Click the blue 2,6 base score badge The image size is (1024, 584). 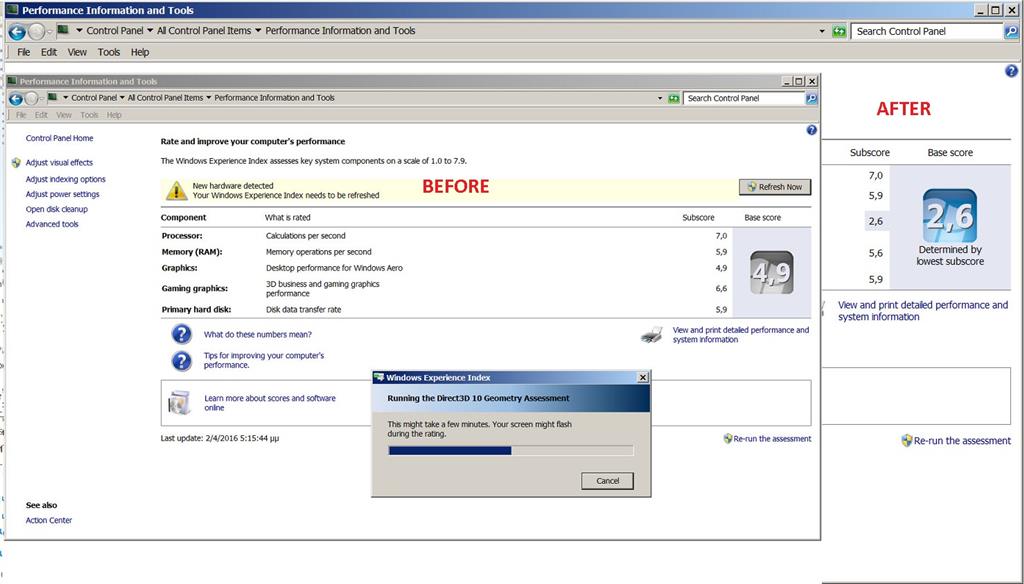(950, 216)
